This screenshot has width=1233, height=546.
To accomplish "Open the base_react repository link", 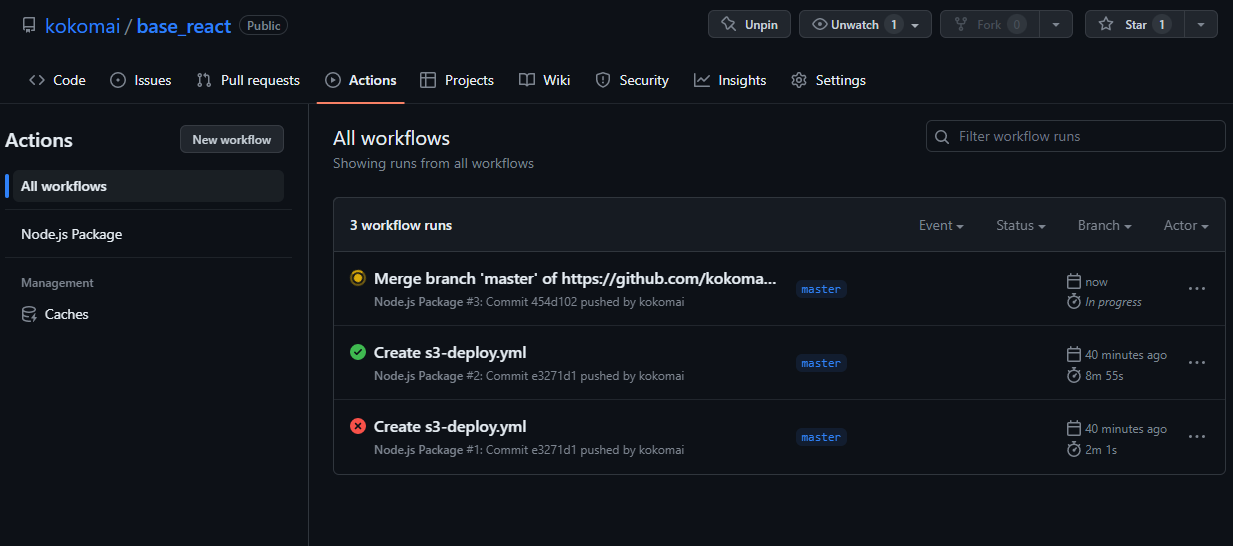I will tap(184, 25).
